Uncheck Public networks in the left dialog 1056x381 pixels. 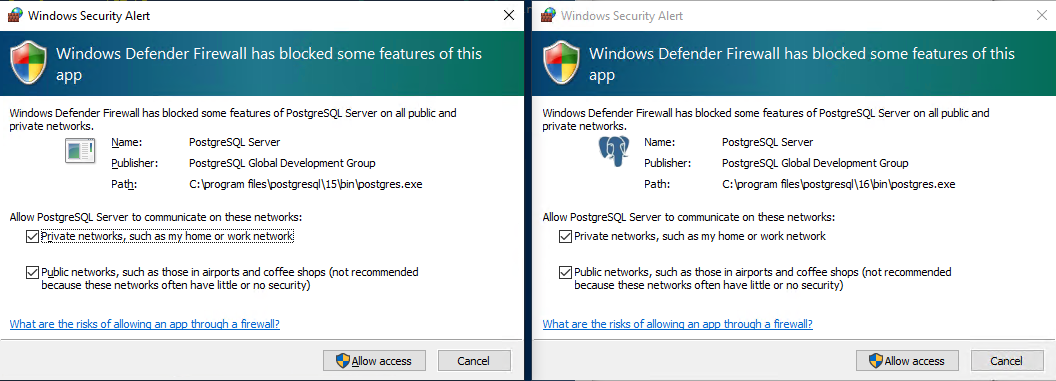pos(32,273)
